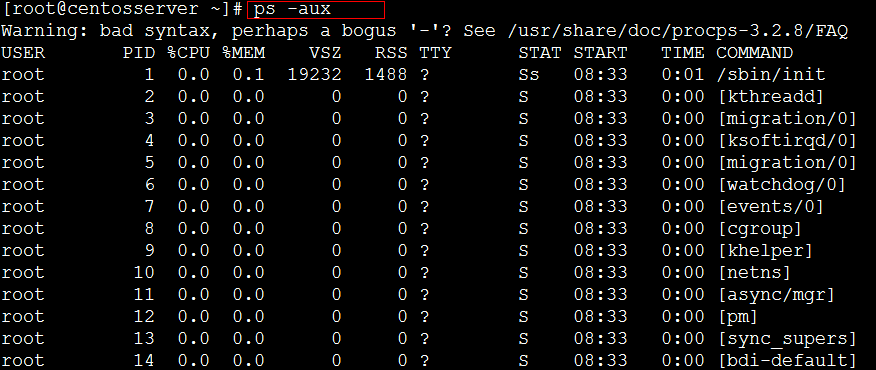Click the '[khelper]' process name
The height and width of the screenshot is (370, 876).
tap(765, 251)
